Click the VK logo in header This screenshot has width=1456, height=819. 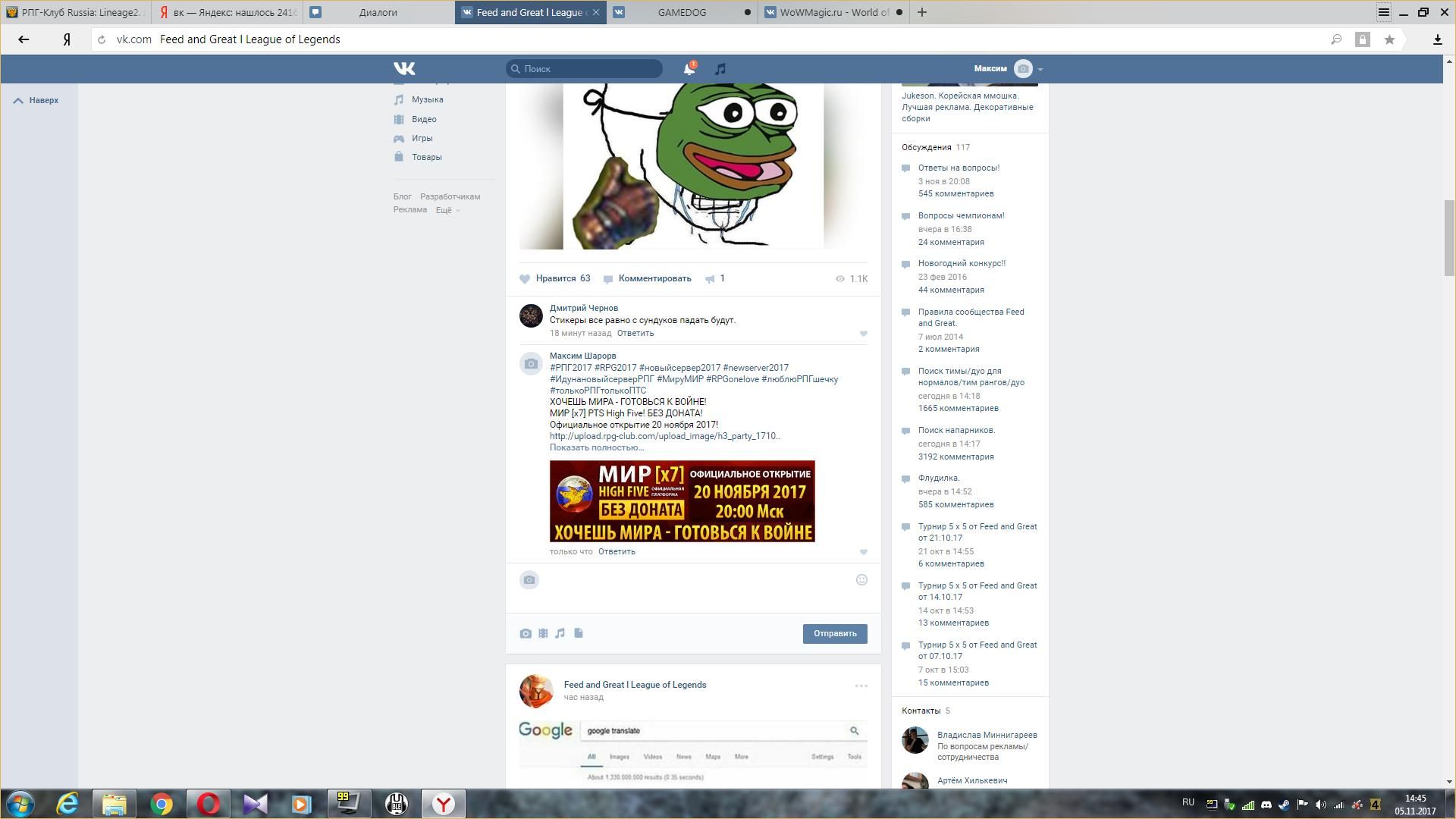pos(404,69)
